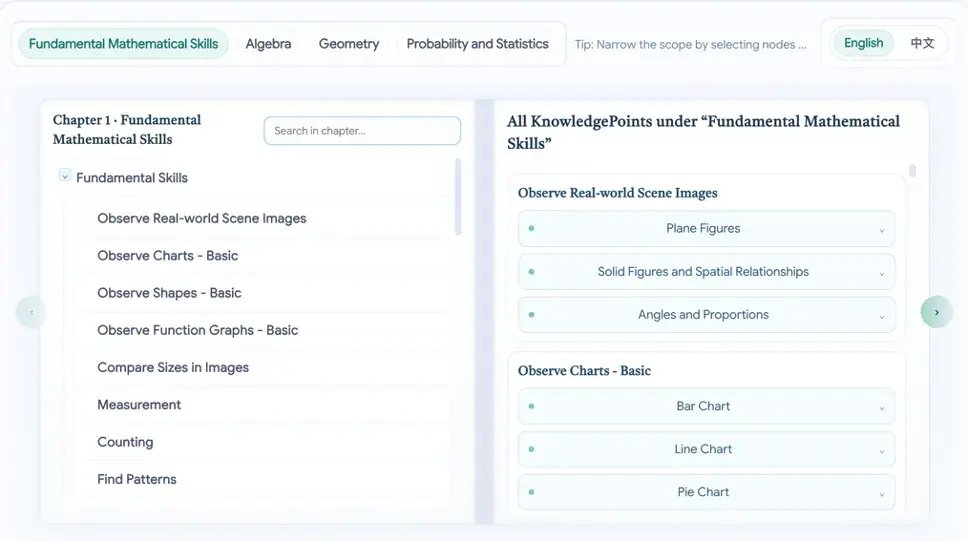Screen dimensions: 968x542
Task: Expand the Angles and Proportions item
Action: click(x=881, y=316)
